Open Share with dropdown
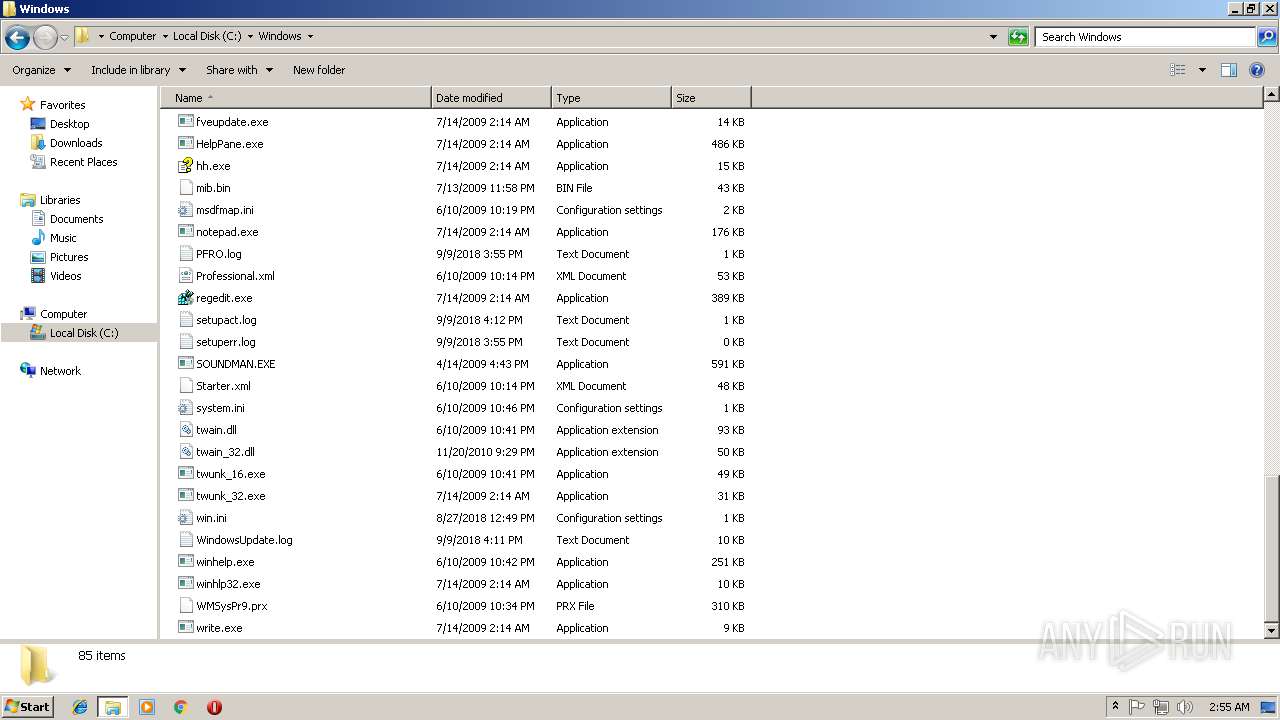Screen dimensions: 1280x720 click(239, 70)
